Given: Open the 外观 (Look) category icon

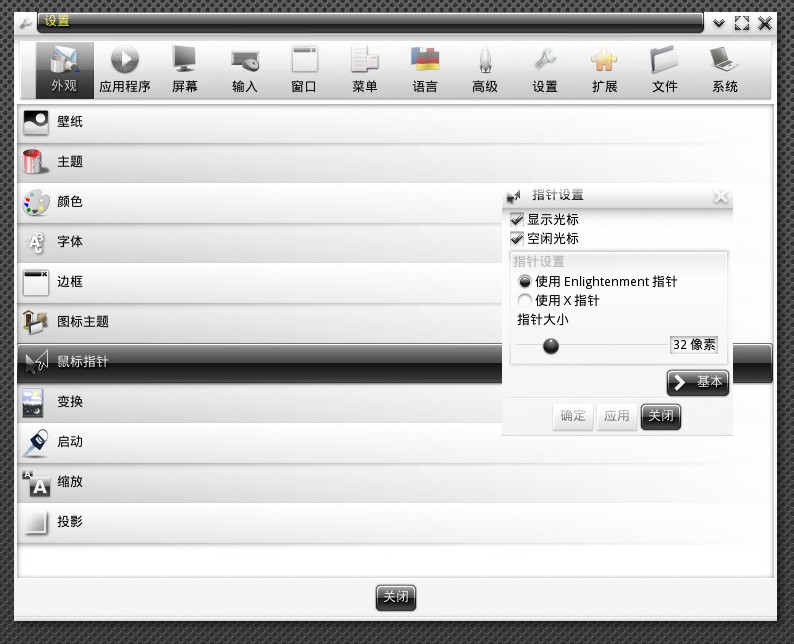Looking at the screenshot, I should pyautogui.click(x=64, y=70).
